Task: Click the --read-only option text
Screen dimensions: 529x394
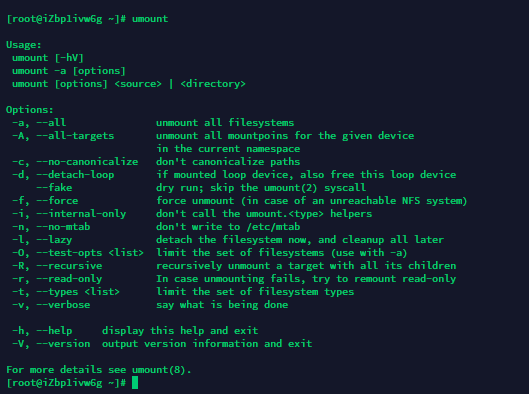Action: pos(69,279)
